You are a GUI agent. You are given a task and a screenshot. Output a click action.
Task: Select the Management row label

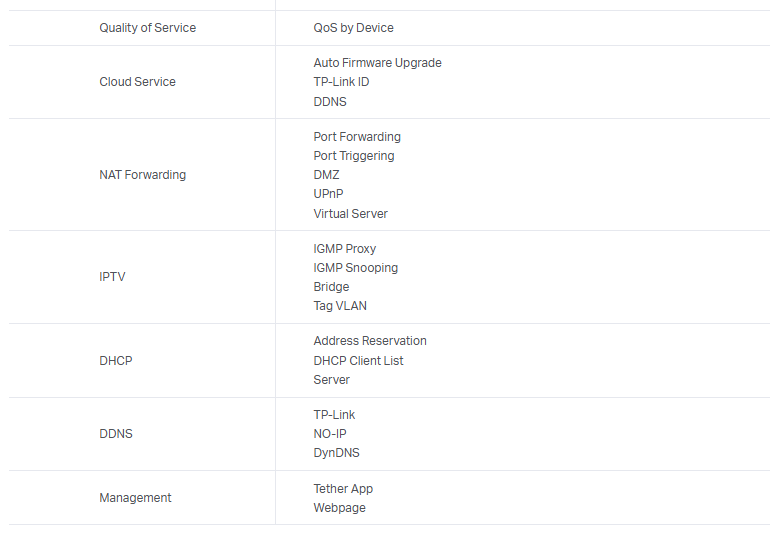135,498
